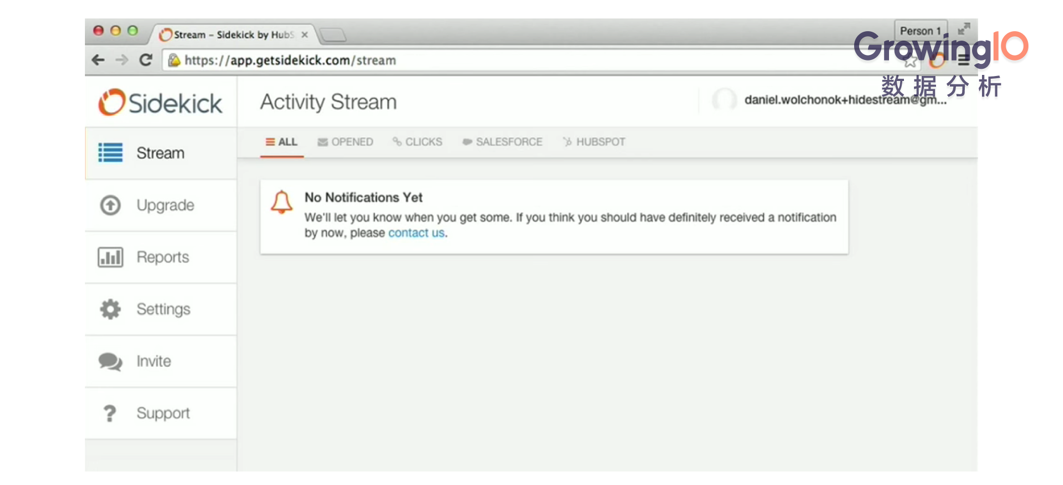Open the Support sidebar item
The width and height of the screenshot is (1063, 485).
[x=161, y=414]
